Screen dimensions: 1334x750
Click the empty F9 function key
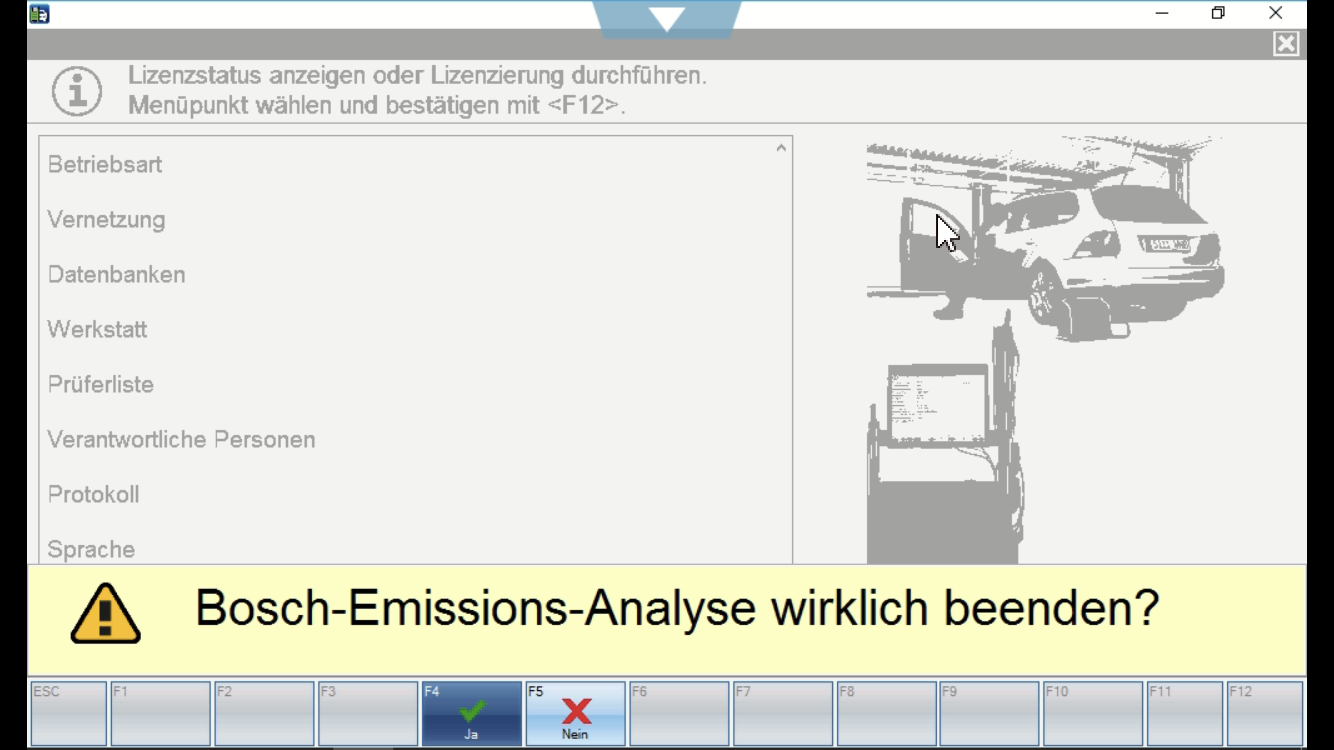tap(991, 713)
